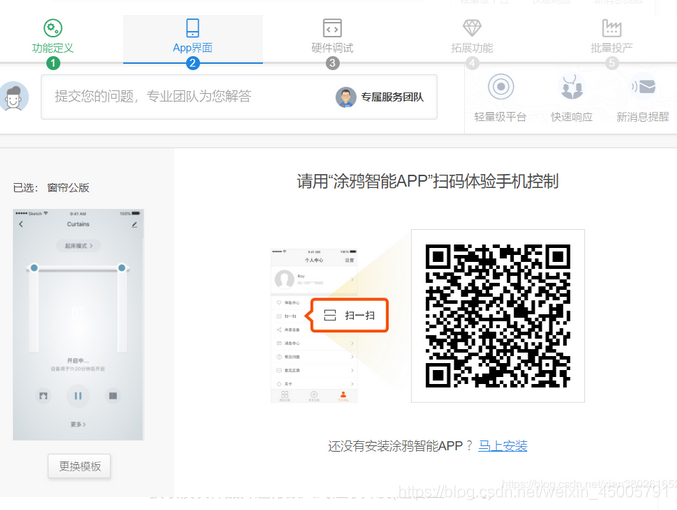Click the 轻量级平台 target icon
677x510 pixels.
pos(501,86)
